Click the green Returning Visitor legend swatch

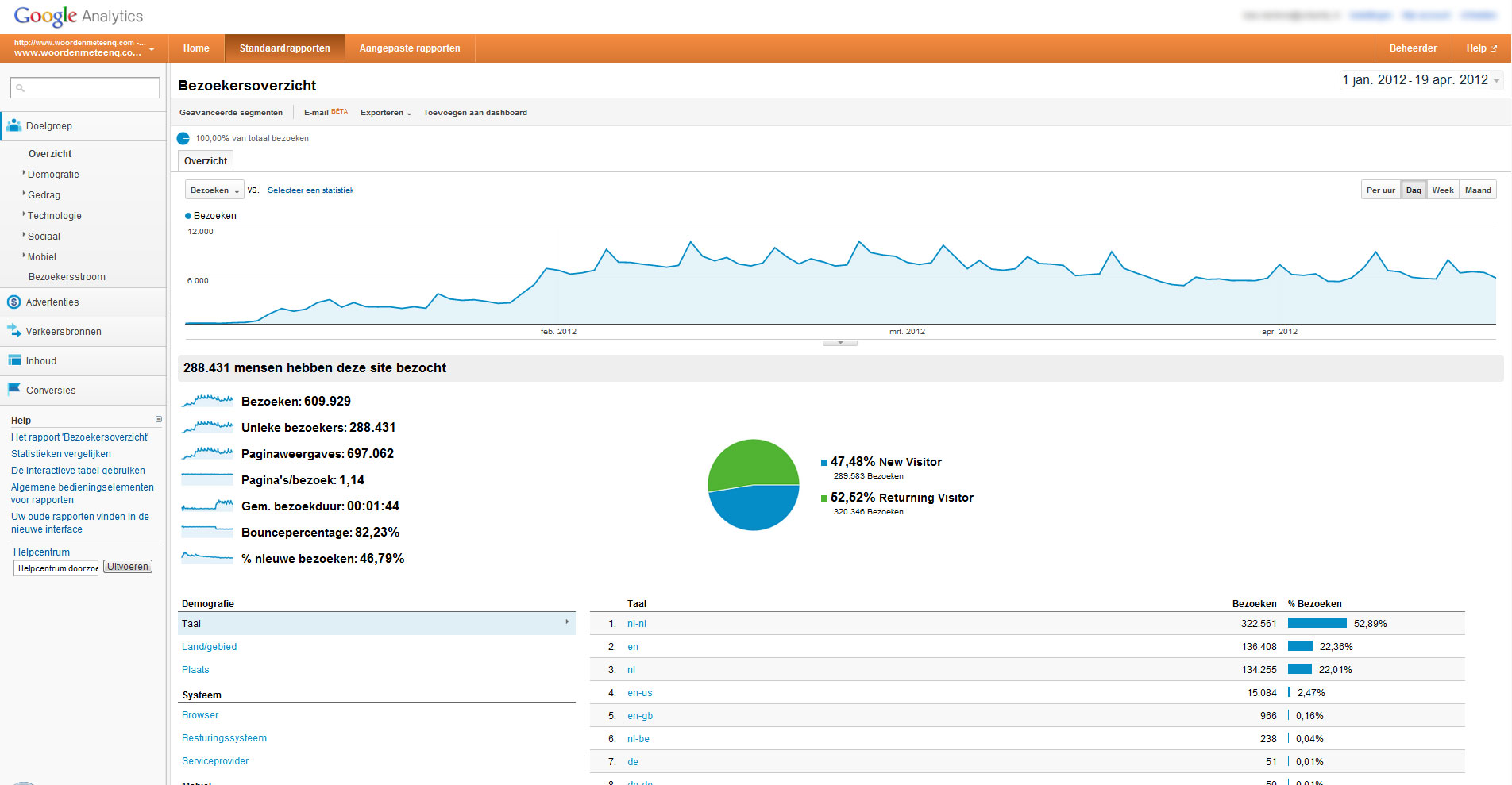(824, 498)
